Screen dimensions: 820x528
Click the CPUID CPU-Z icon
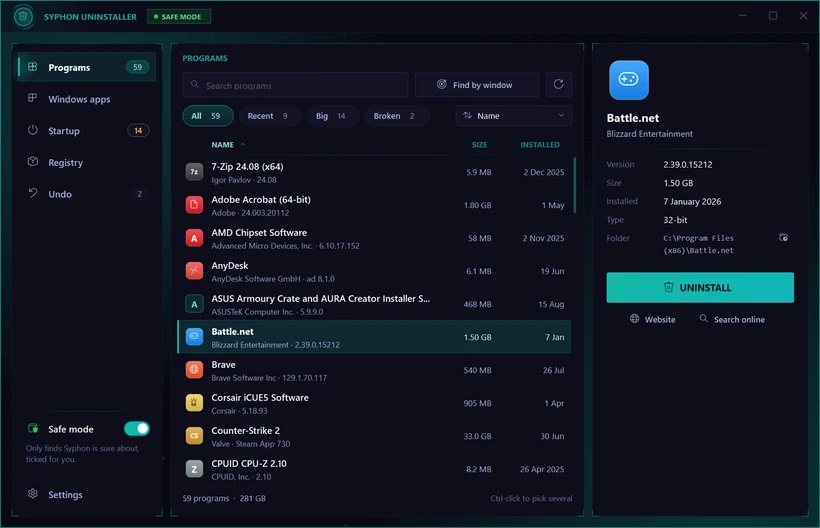coord(194,469)
